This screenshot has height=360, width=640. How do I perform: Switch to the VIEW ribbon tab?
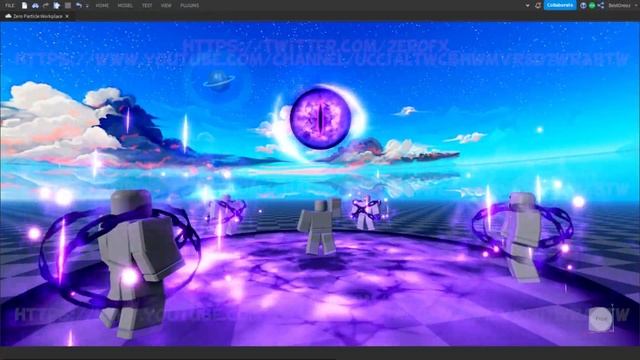click(x=166, y=6)
